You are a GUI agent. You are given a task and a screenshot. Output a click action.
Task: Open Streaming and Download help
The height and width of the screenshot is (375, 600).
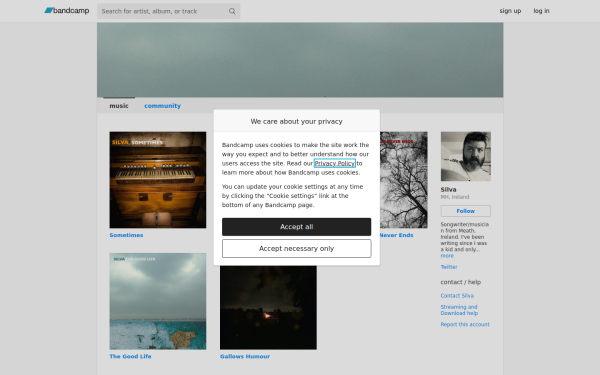[x=459, y=310]
